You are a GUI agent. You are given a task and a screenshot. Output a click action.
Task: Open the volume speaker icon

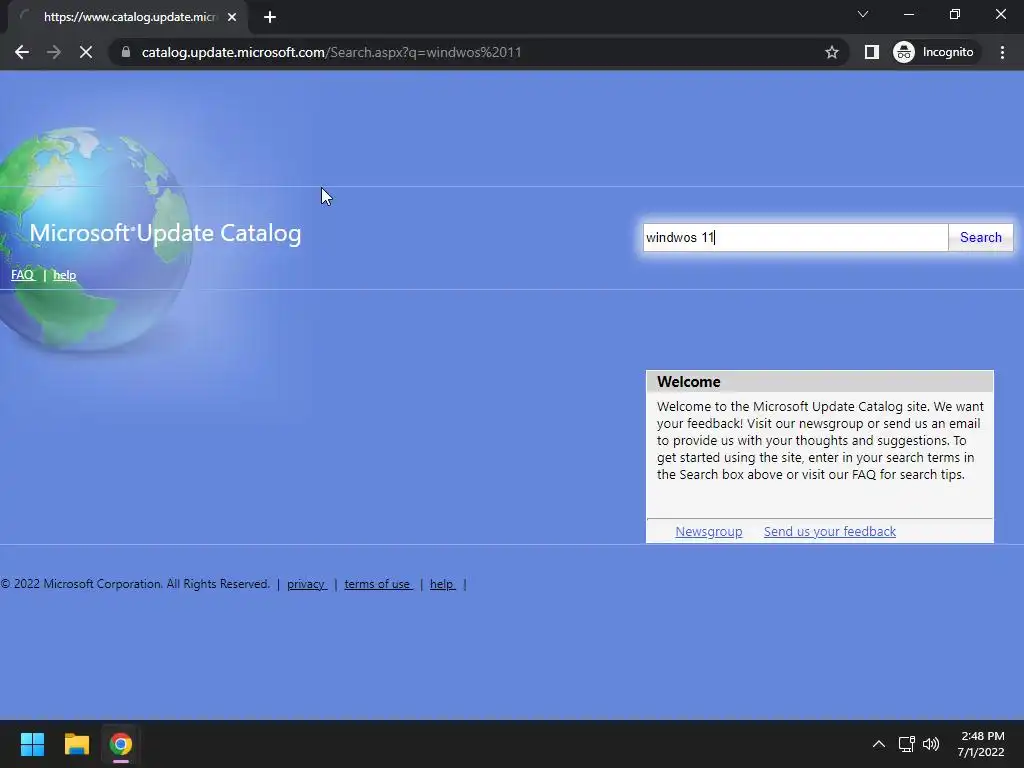pos(931,744)
